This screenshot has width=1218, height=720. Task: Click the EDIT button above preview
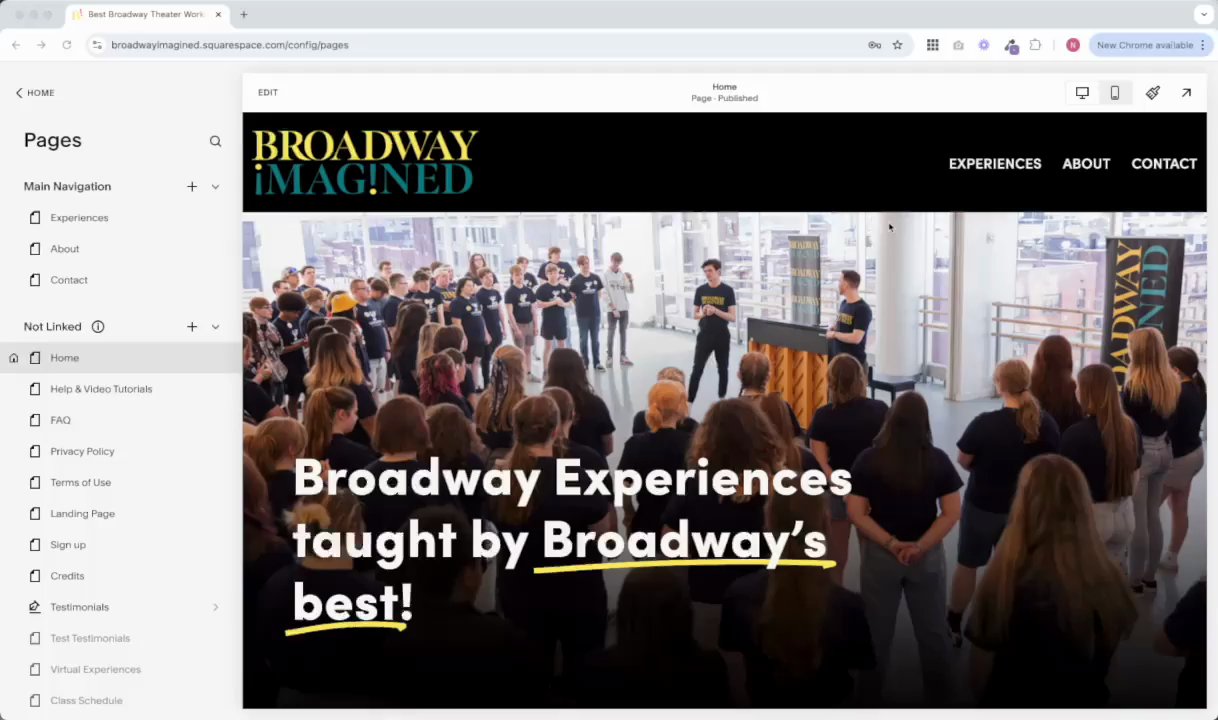tap(268, 92)
